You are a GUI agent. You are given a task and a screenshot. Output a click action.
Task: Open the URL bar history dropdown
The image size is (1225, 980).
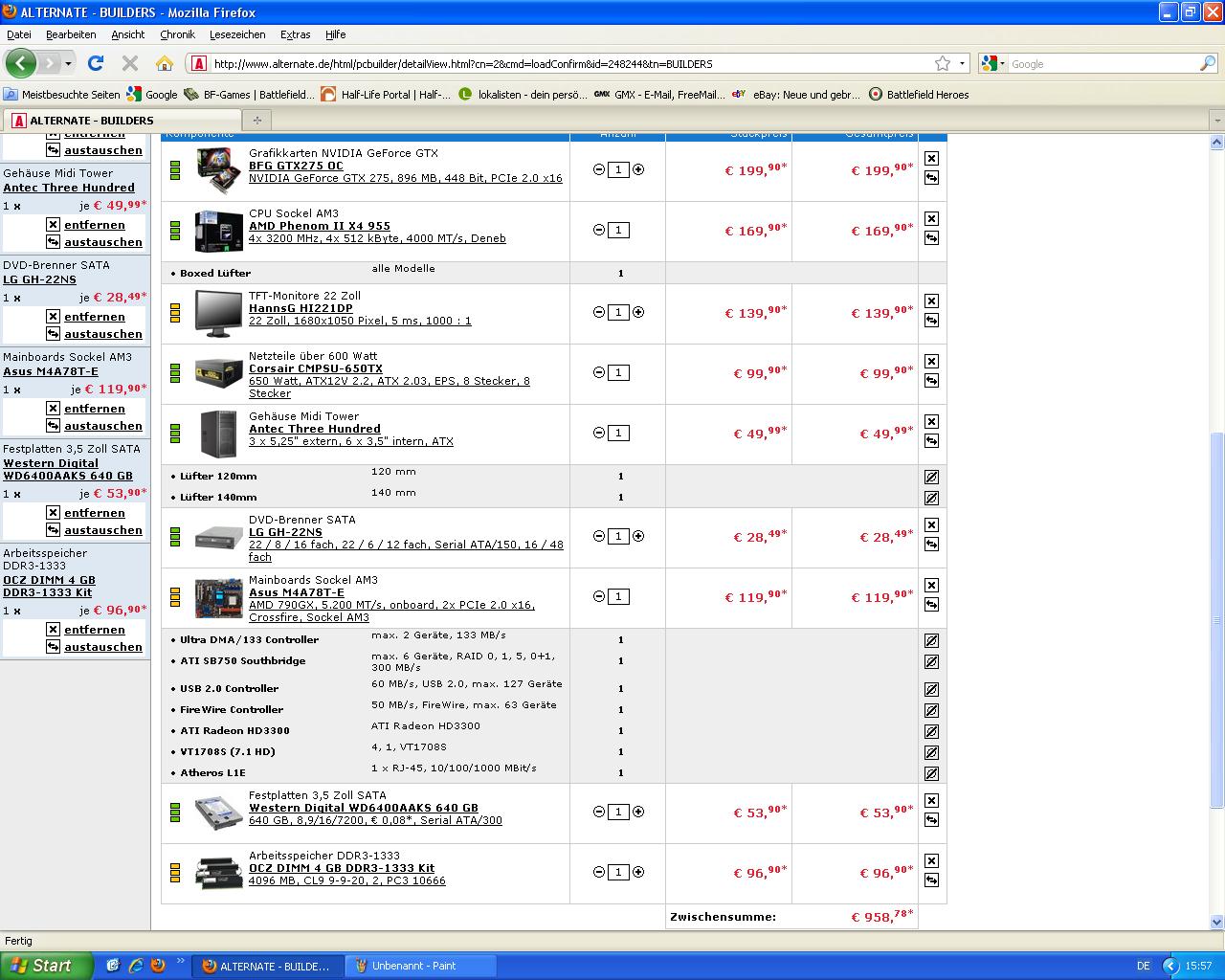pyautogui.click(x=962, y=63)
